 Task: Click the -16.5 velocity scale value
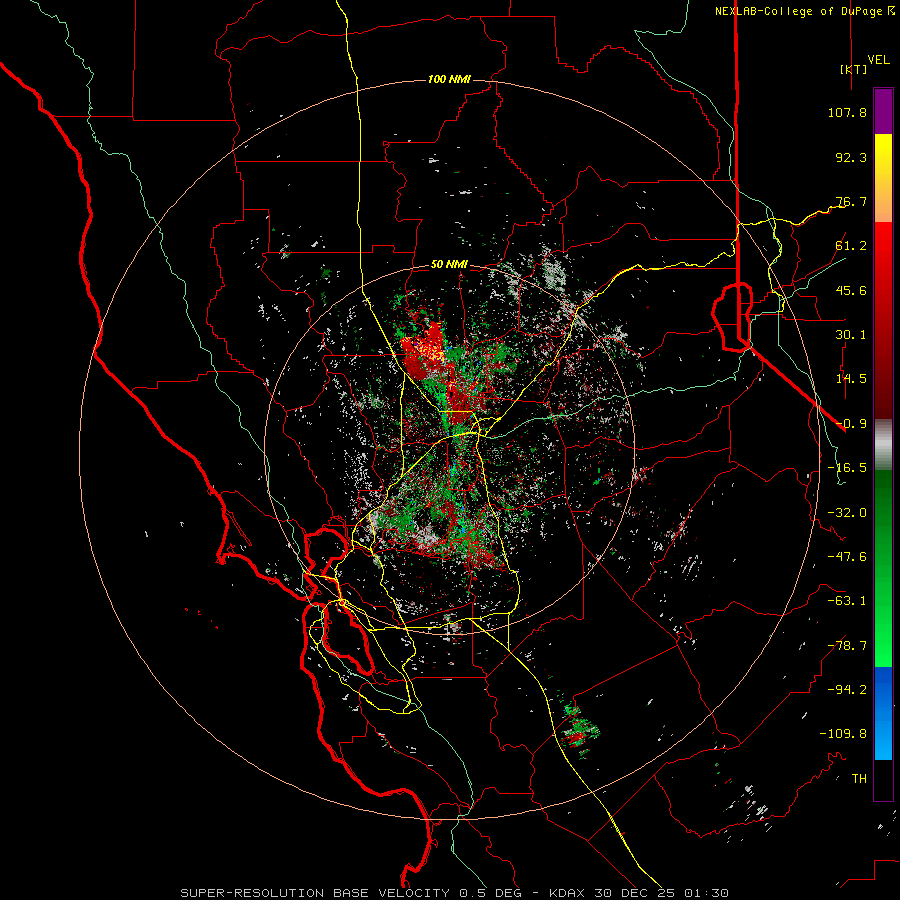point(847,468)
